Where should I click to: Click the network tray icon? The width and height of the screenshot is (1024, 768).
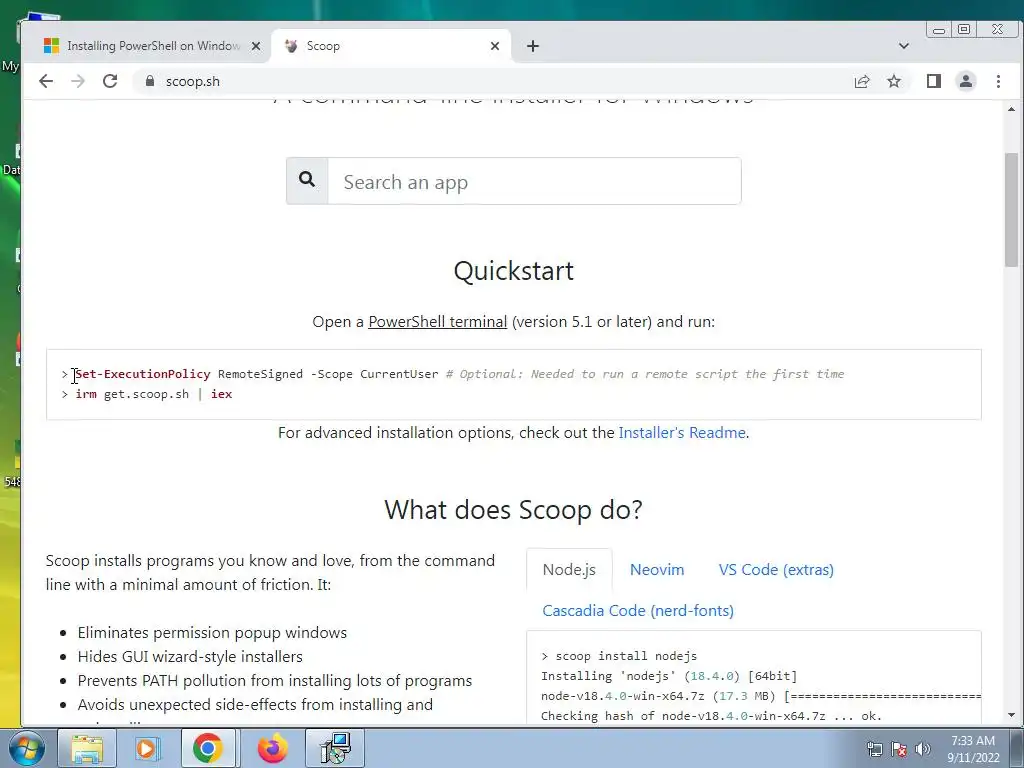pos(874,749)
